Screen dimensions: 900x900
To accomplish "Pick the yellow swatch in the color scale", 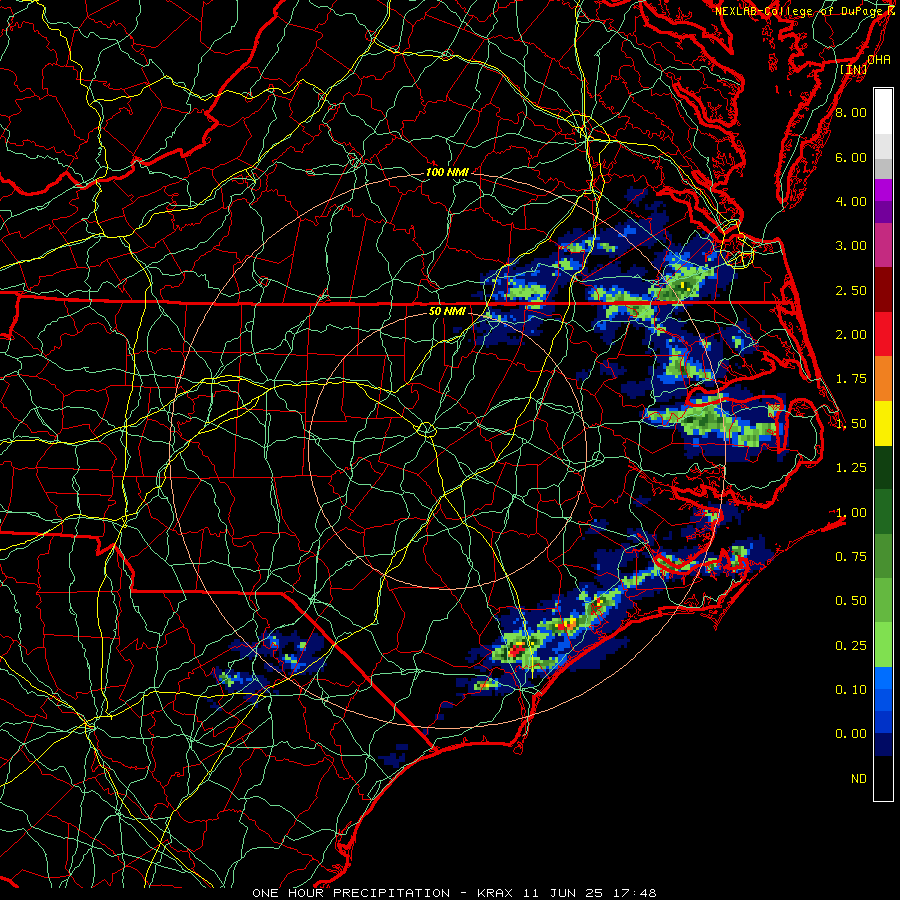I will pos(883,423).
